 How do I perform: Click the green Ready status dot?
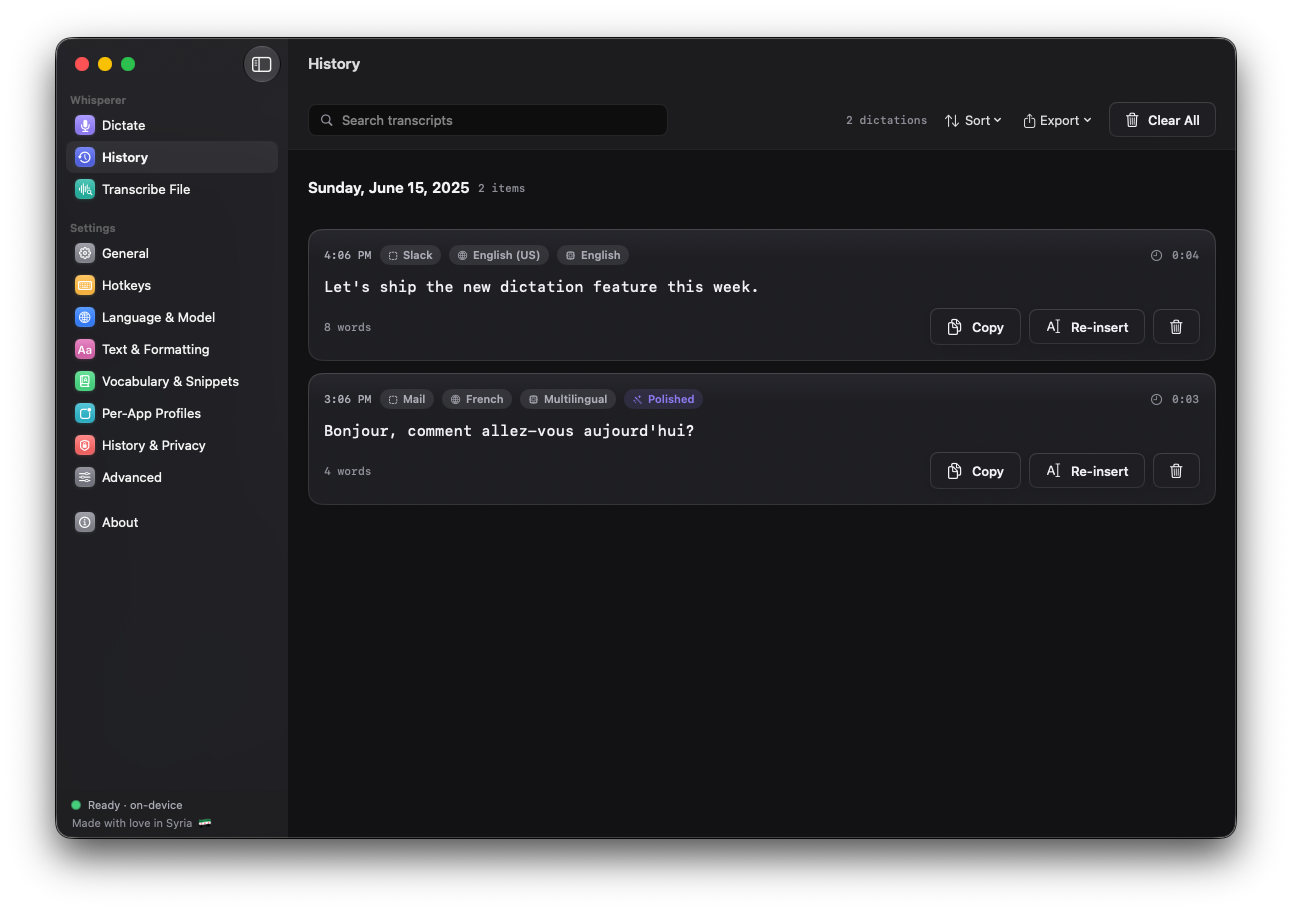(x=76, y=805)
